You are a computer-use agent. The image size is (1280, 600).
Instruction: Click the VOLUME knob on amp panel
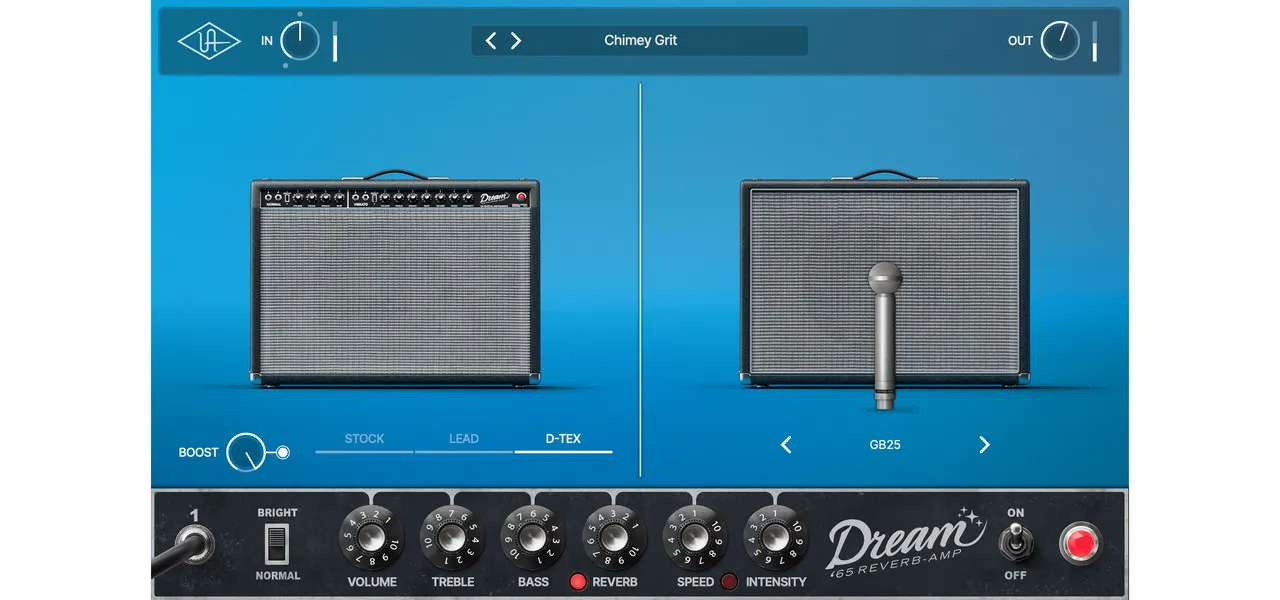coord(371,539)
